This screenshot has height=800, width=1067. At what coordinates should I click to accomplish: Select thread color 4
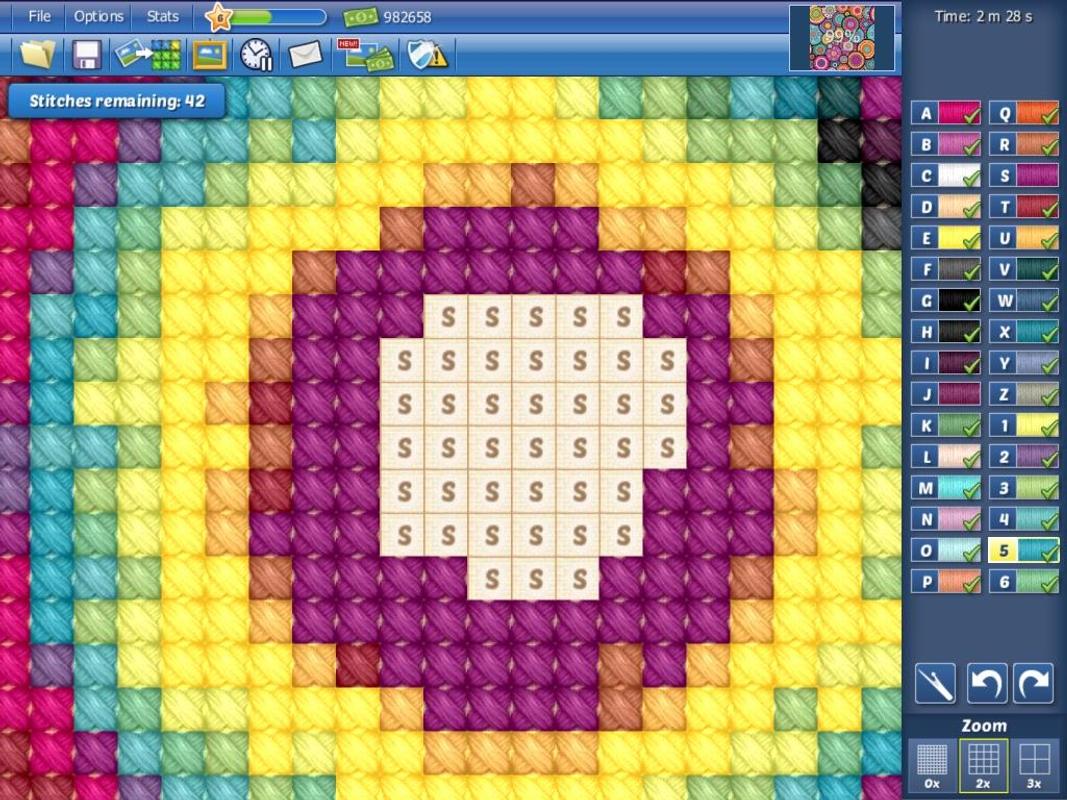(1023, 519)
